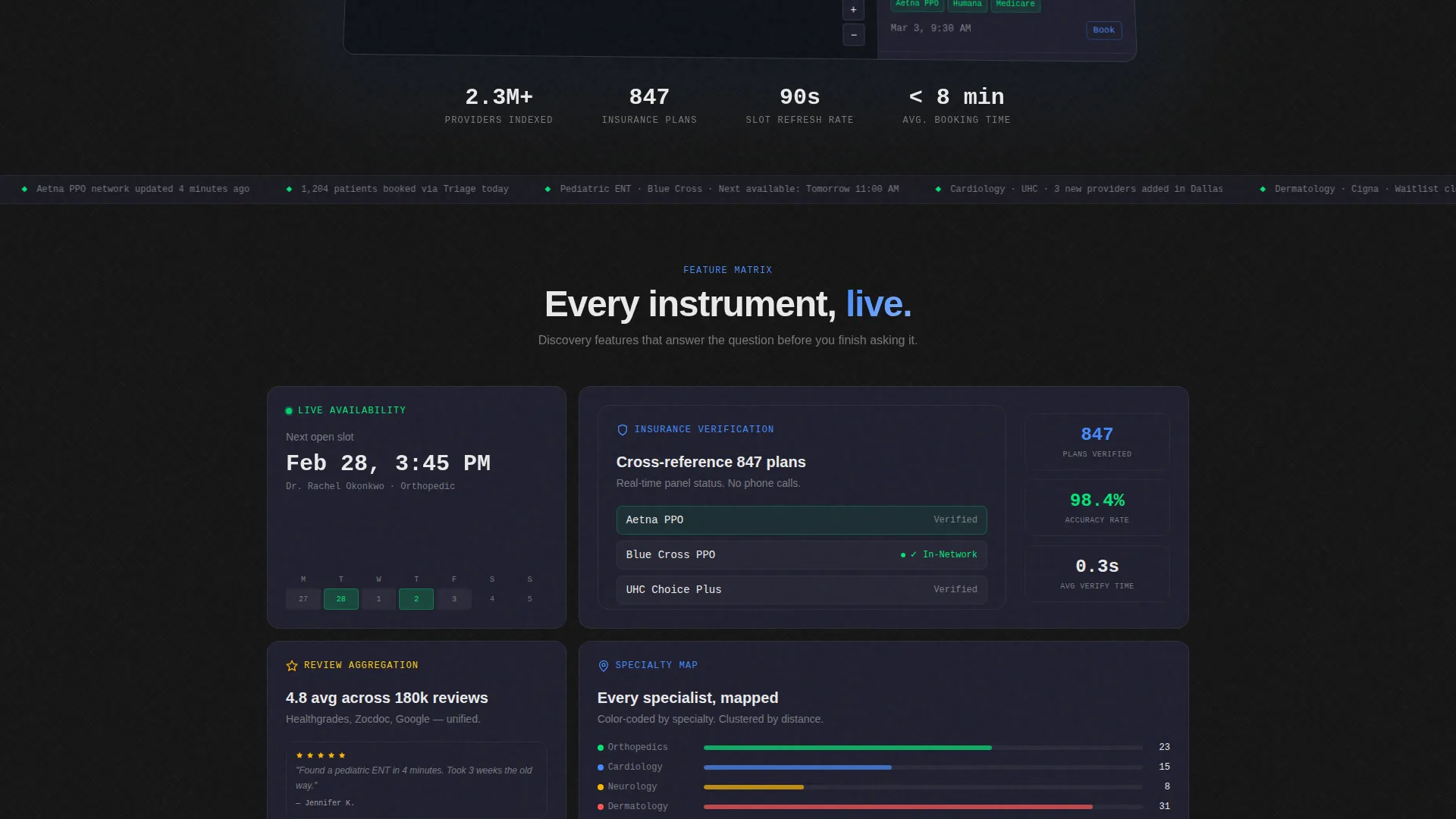This screenshot has width=1456, height=819.
Task: Click the Verified status on Aetna PPO row
Action: click(955, 520)
